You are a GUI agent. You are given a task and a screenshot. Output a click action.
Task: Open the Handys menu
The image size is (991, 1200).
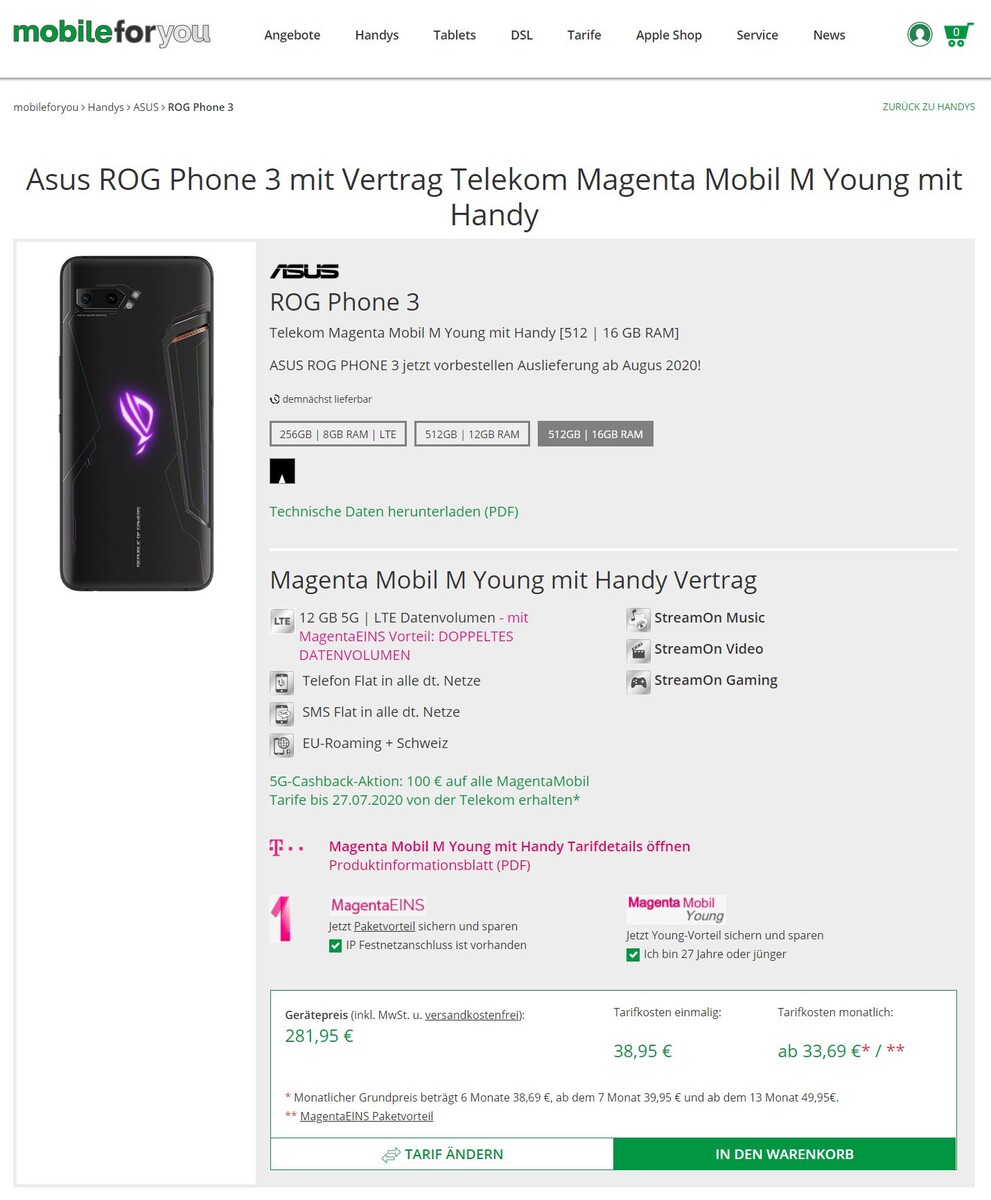point(377,35)
